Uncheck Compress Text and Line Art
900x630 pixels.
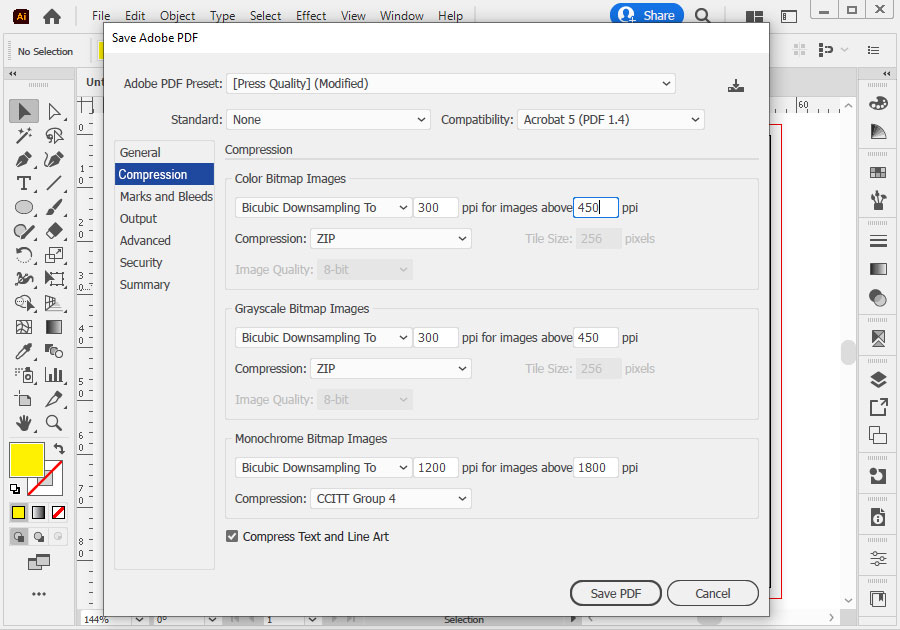[232, 536]
